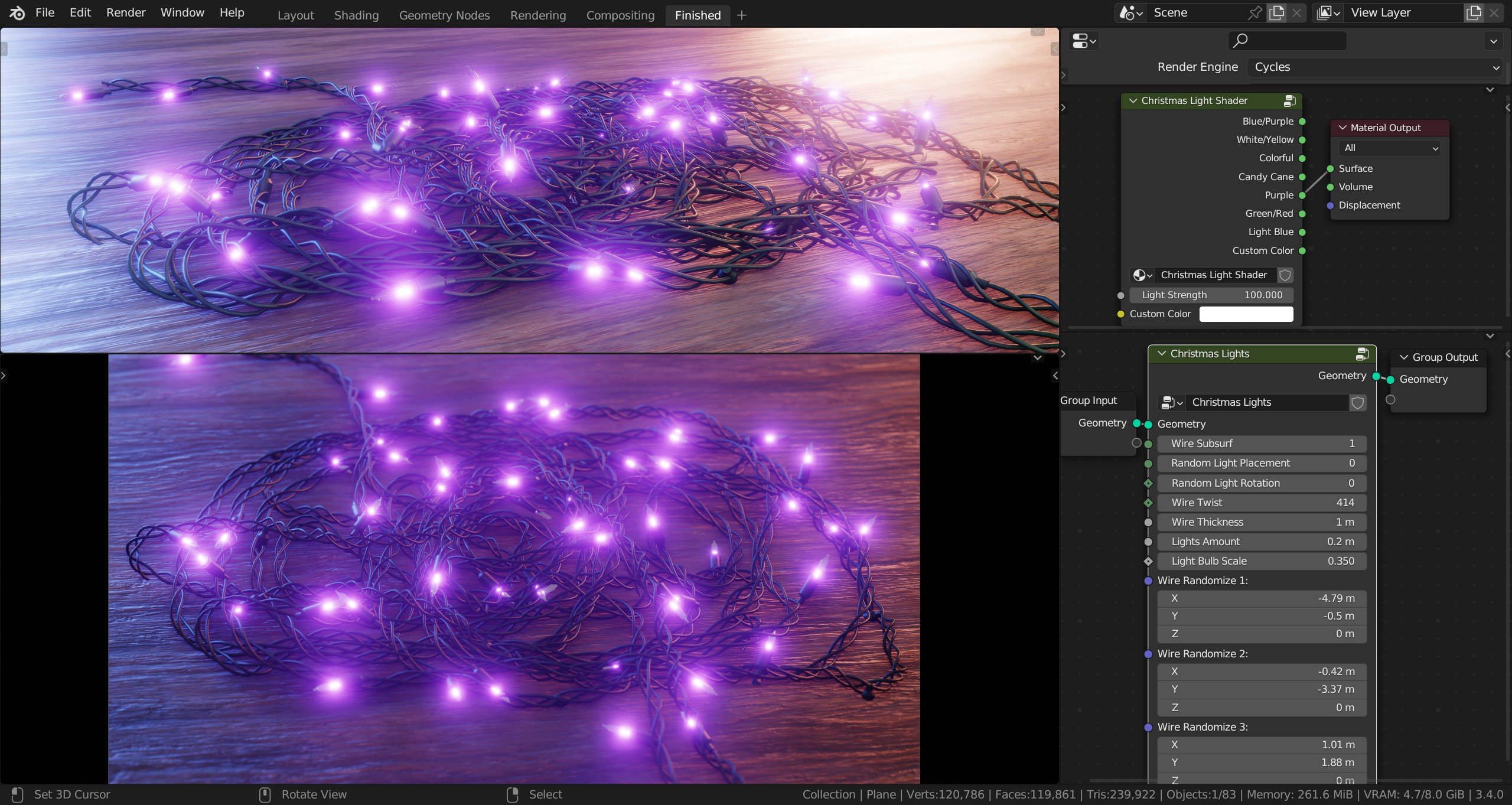
Task: Add a new workspace with the plus button
Action: click(741, 15)
